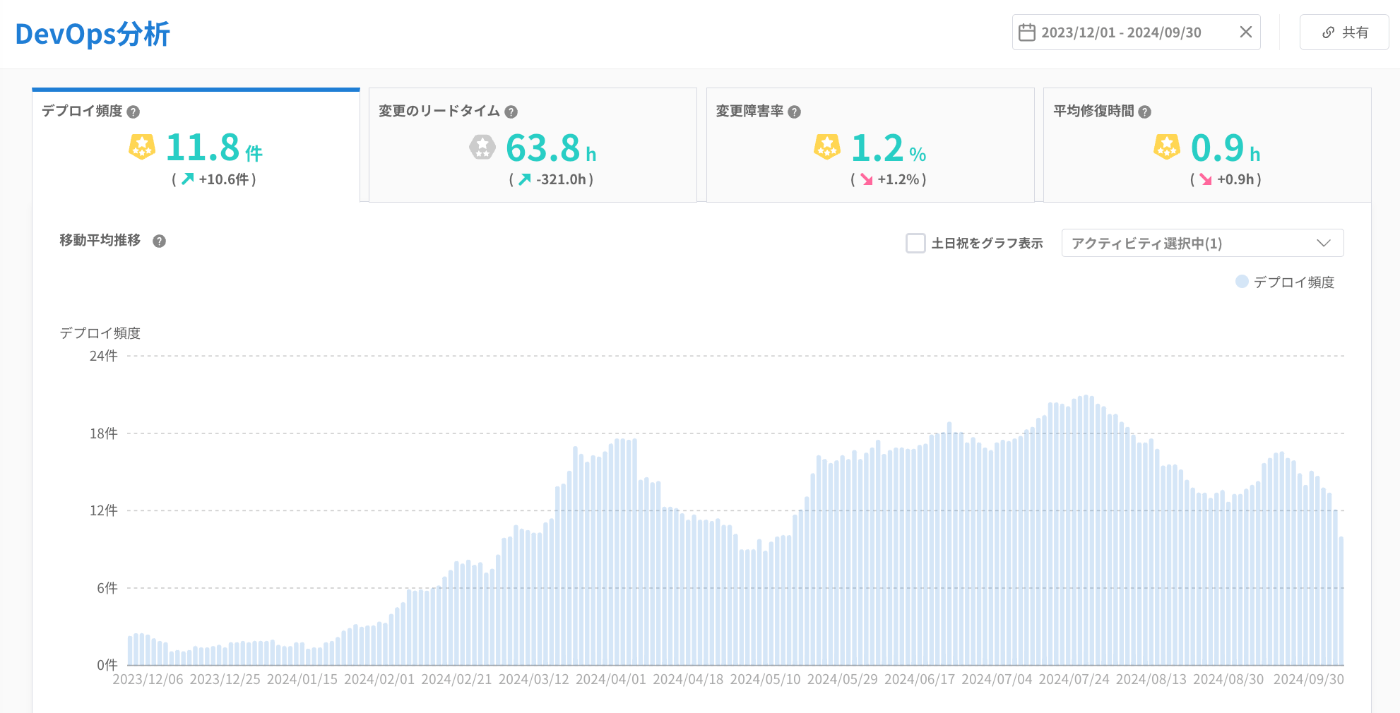Open the date range 2023/12/01 - 2024/09/30 field
Screen dimensions: 1400x713
coord(1136,32)
